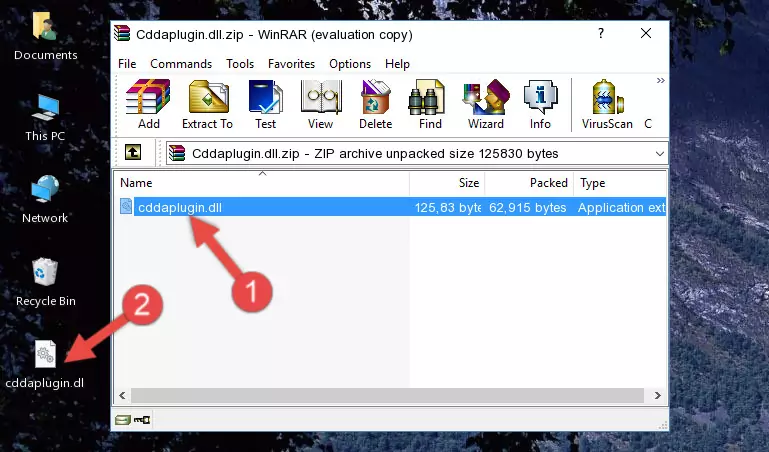
Task: Sort by Name column header
Action: [262, 183]
